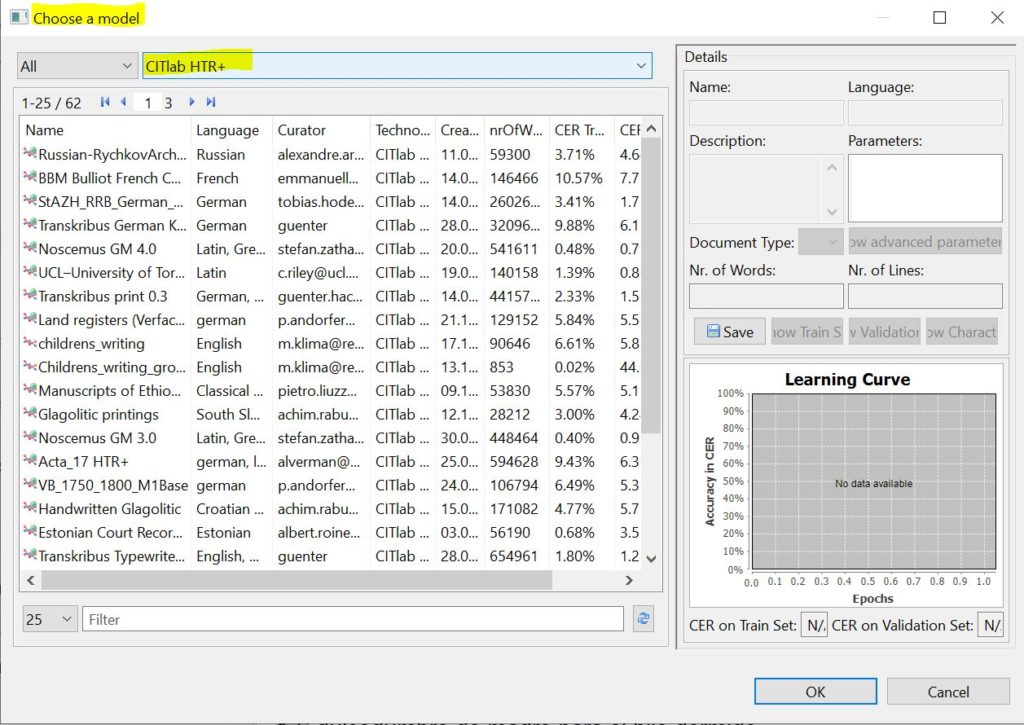Click the Nr. of Words field
Image resolution: width=1024 pixels, height=725 pixels.
click(766, 296)
